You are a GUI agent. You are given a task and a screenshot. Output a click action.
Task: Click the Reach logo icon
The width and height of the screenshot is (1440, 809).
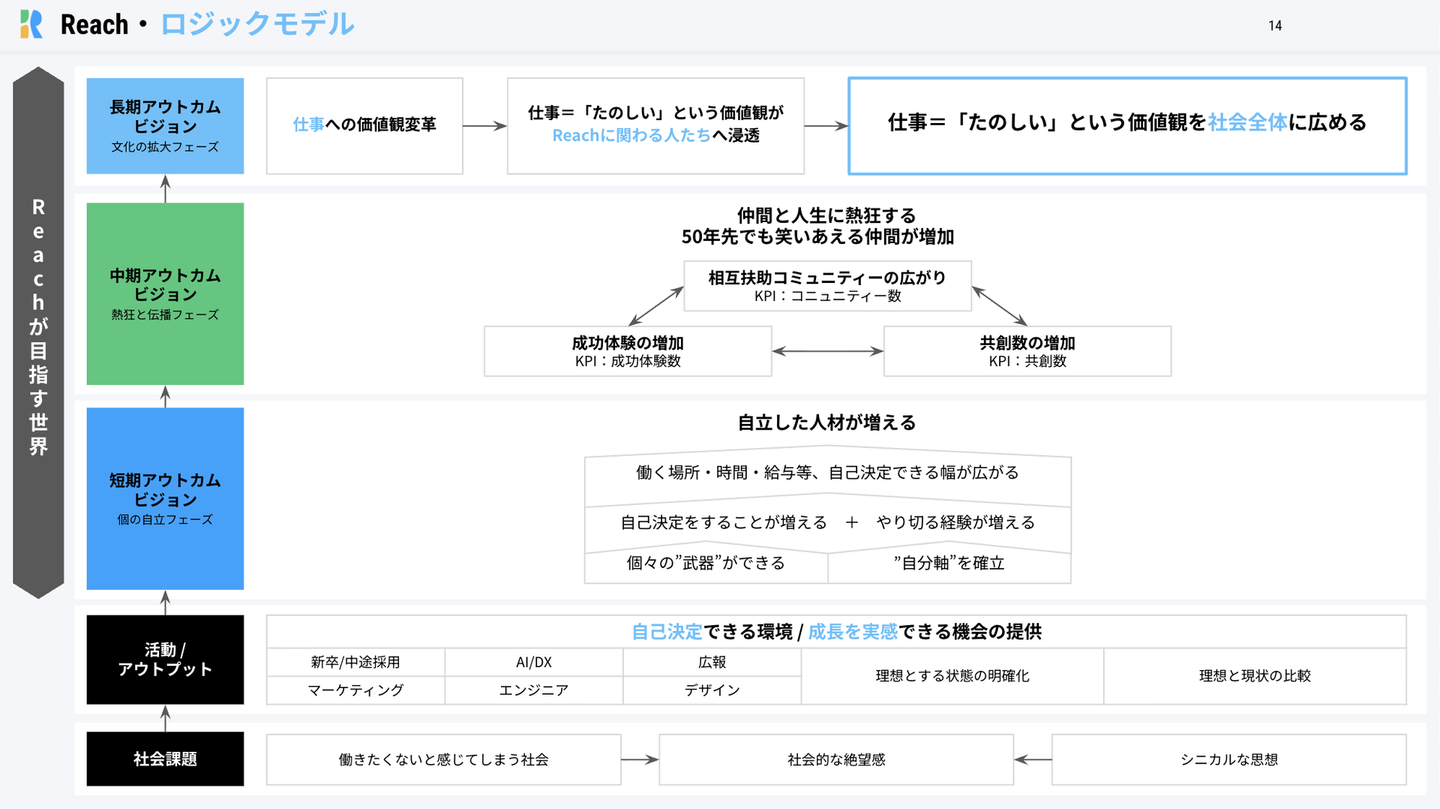[x=32, y=24]
